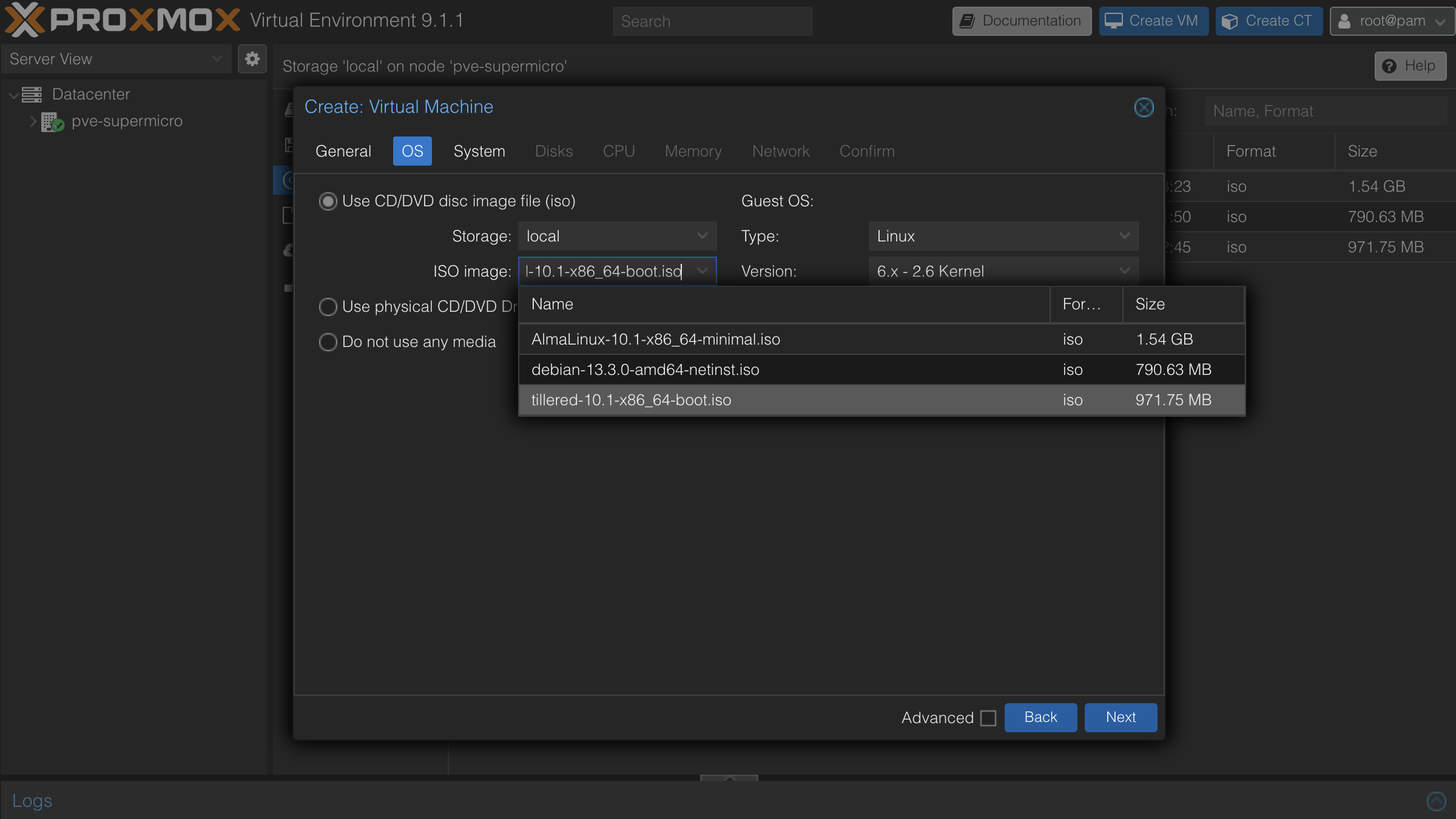Open the ISO image dropdown arrow

coord(703,271)
